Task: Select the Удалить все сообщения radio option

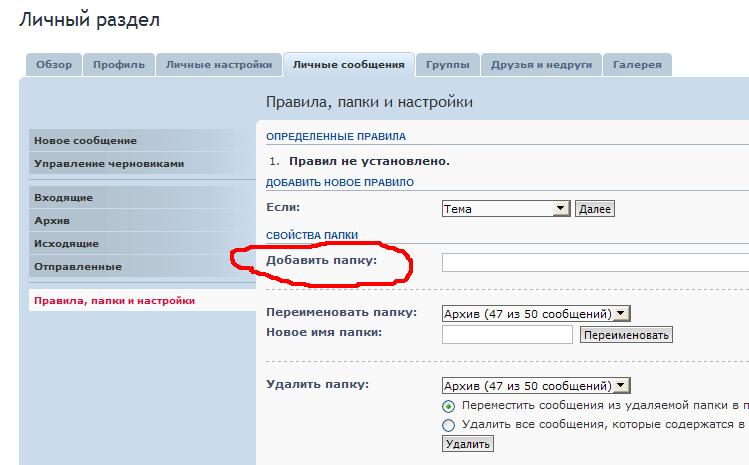Action: coord(448,425)
